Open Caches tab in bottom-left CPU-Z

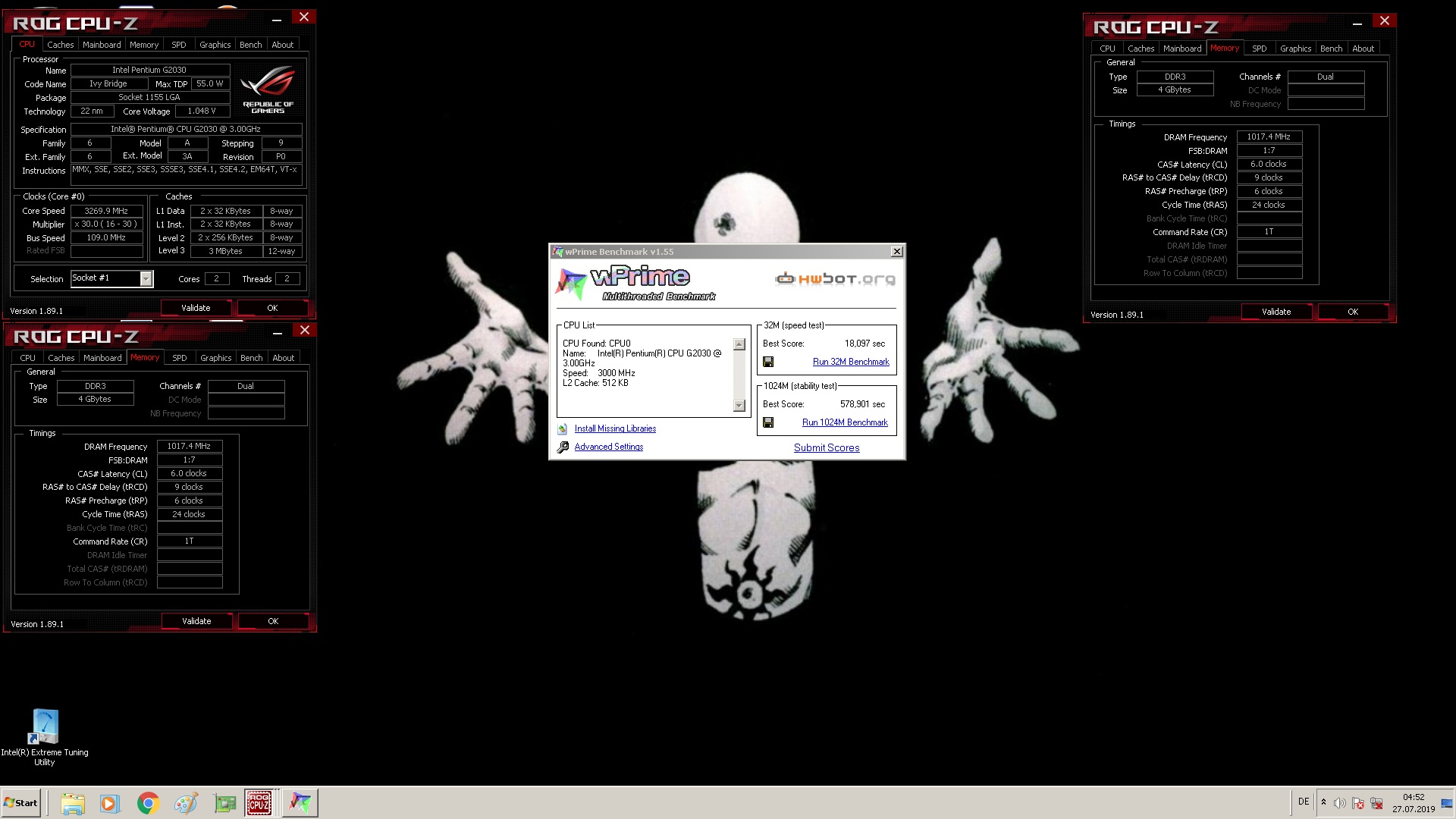pyautogui.click(x=61, y=358)
